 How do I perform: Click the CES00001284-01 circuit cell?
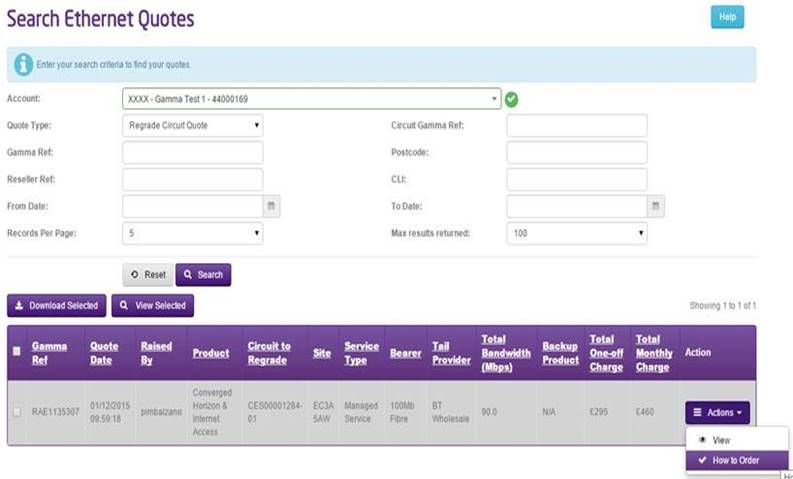(275, 412)
